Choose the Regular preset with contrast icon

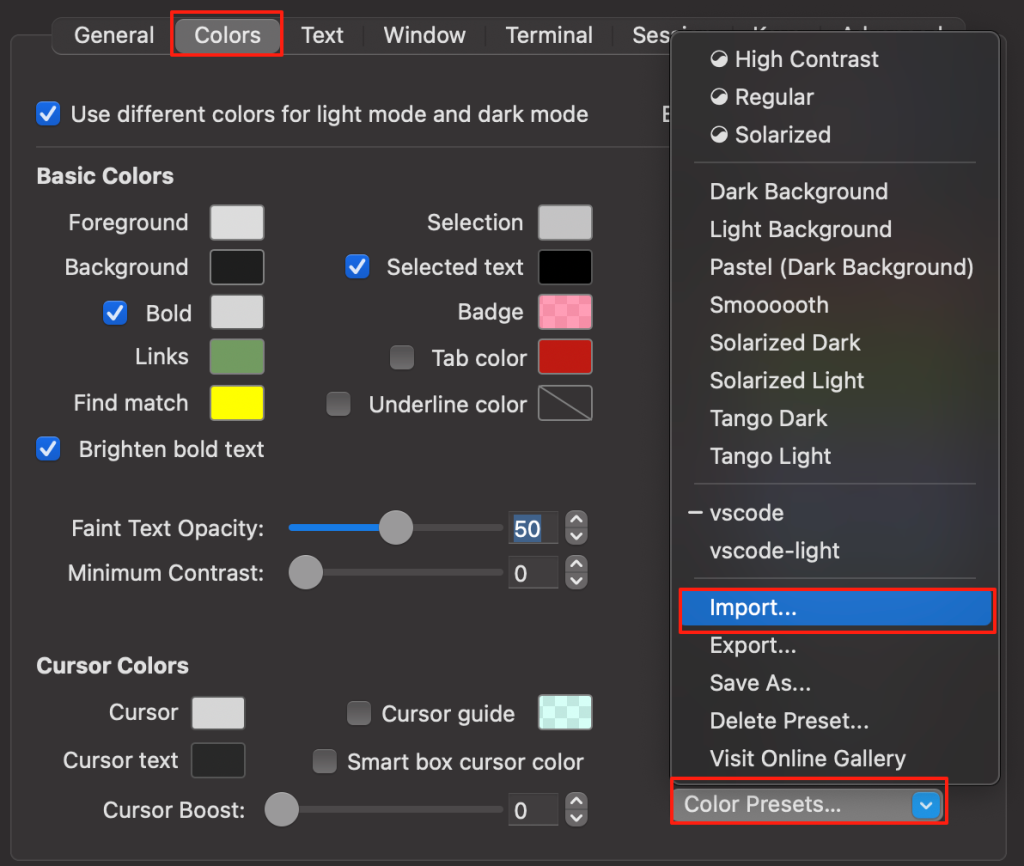[x=761, y=97]
